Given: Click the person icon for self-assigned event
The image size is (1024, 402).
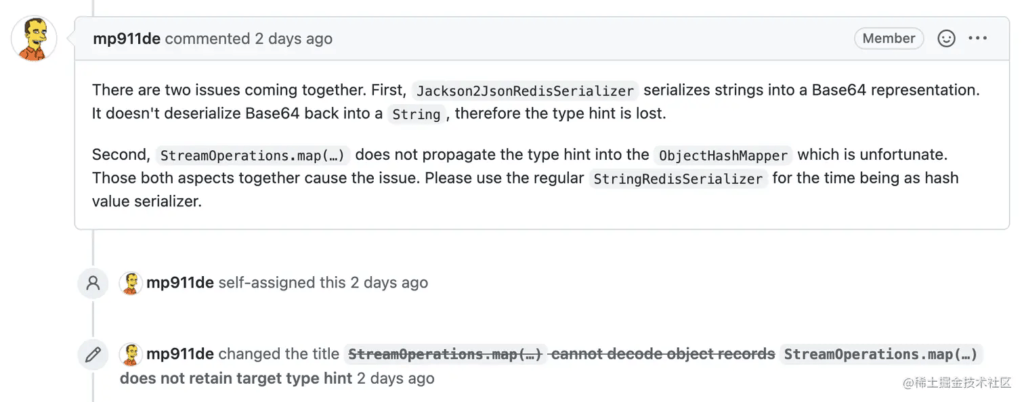Looking at the screenshot, I should coord(93,283).
